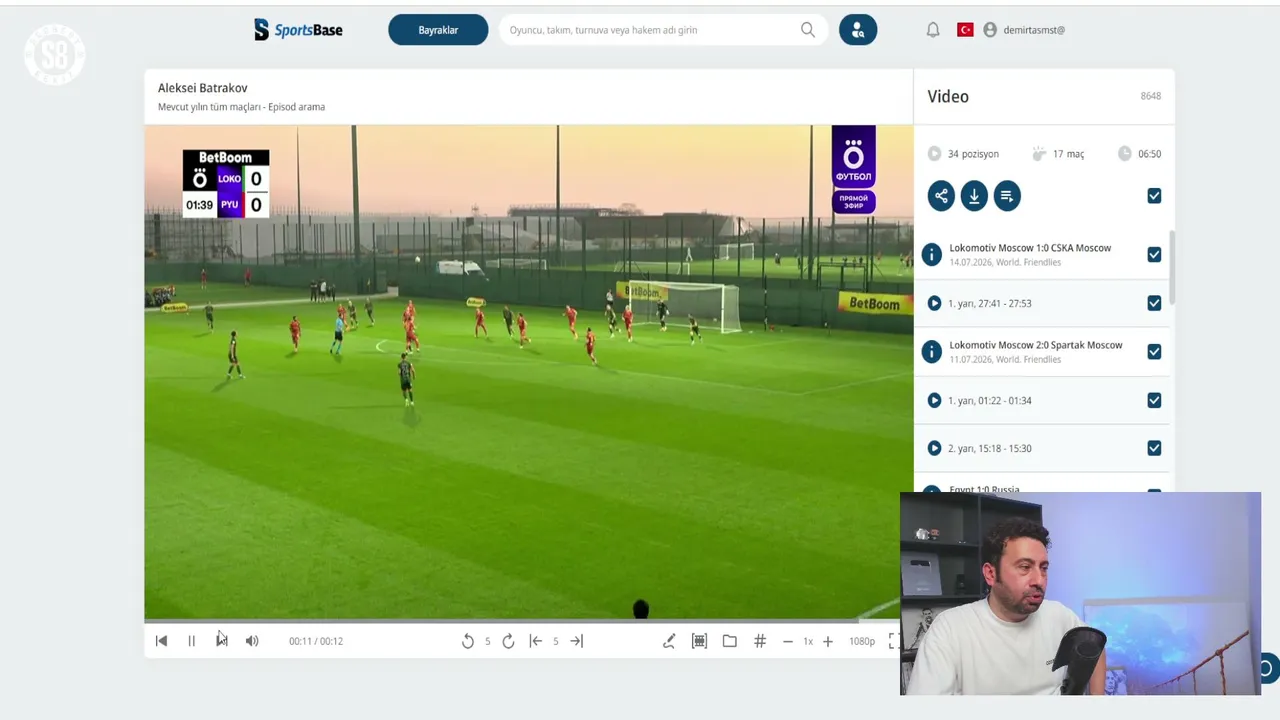1280x720 pixels.
Task: Mute the video volume
Action: tap(252, 641)
